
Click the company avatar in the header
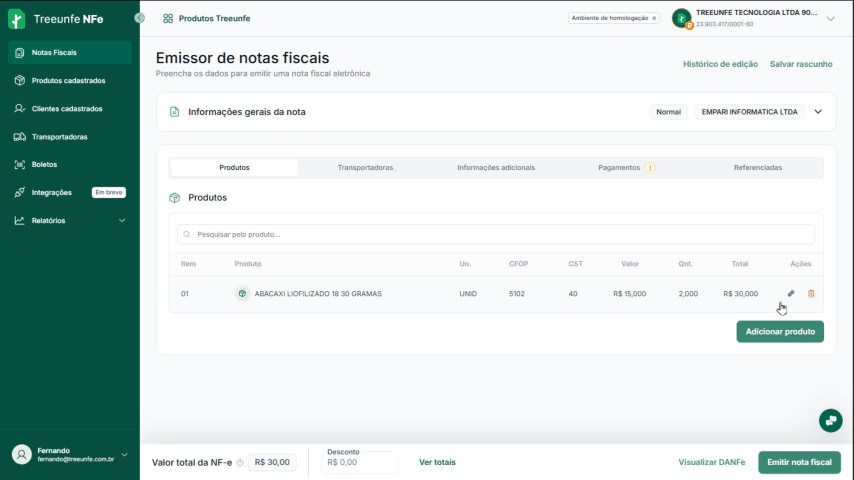click(681, 18)
